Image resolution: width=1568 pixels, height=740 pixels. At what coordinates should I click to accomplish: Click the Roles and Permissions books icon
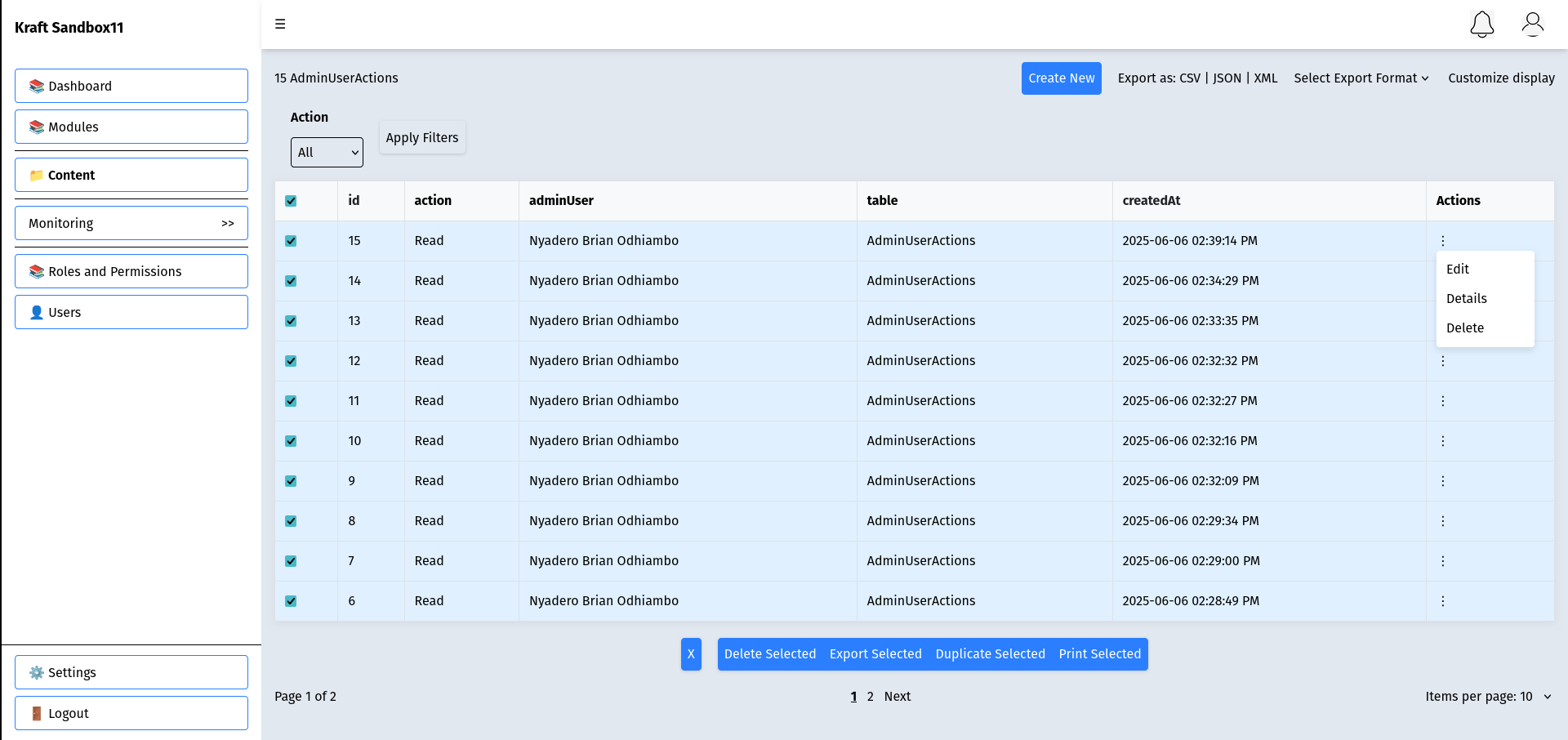pos(37,271)
